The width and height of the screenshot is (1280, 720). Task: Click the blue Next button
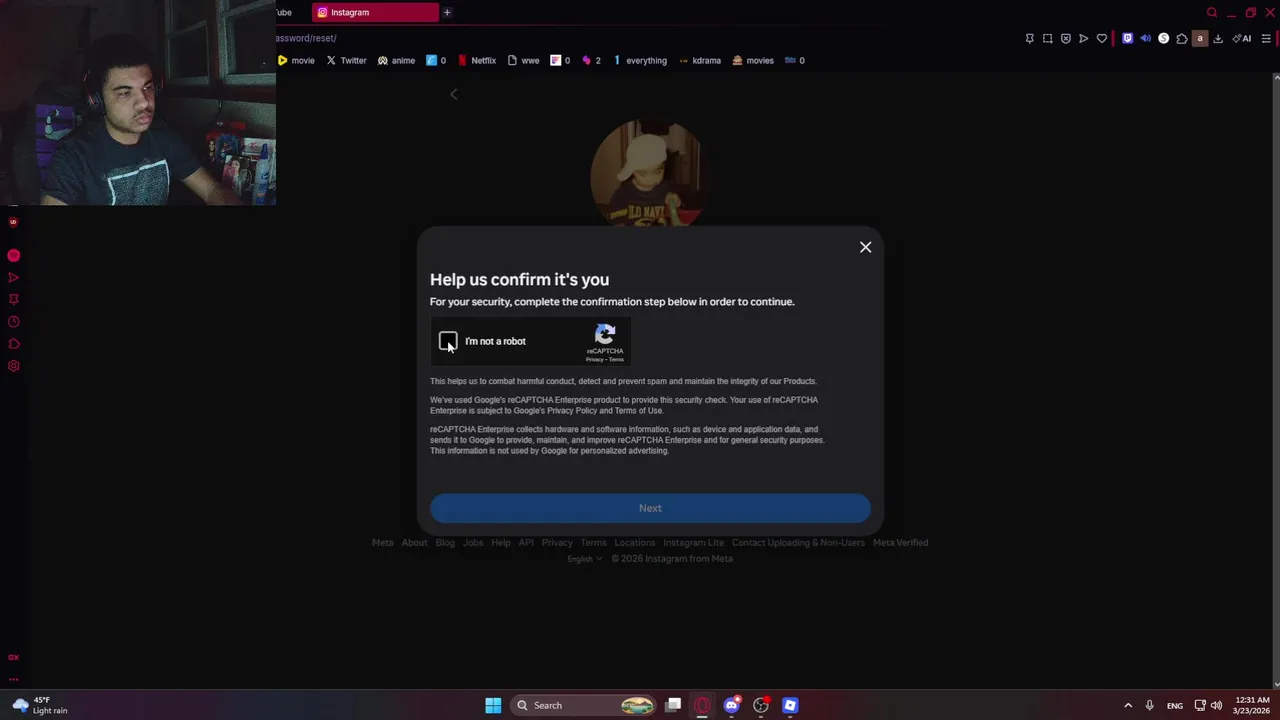tap(650, 508)
